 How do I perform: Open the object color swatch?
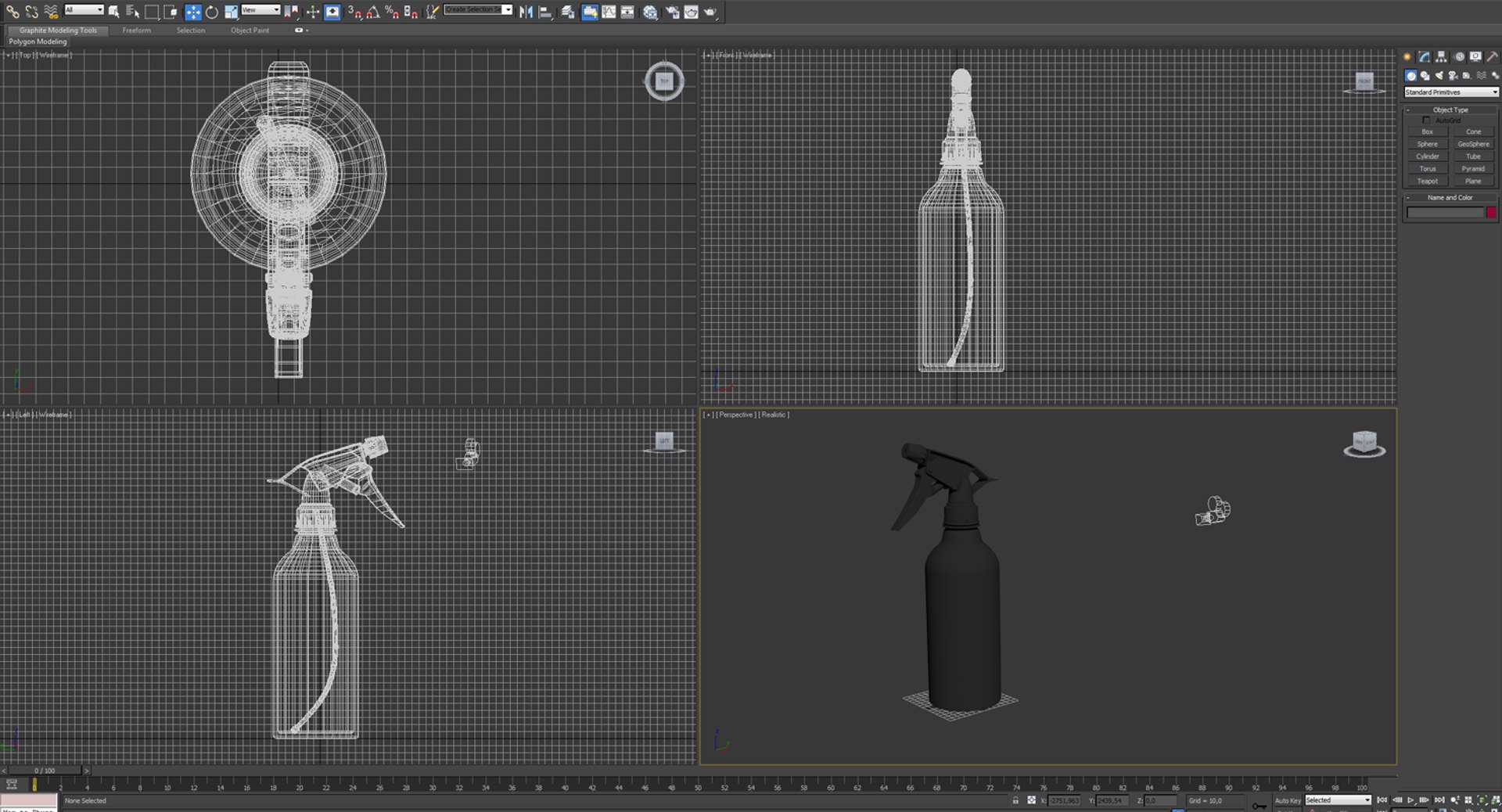click(x=1491, y=213)
